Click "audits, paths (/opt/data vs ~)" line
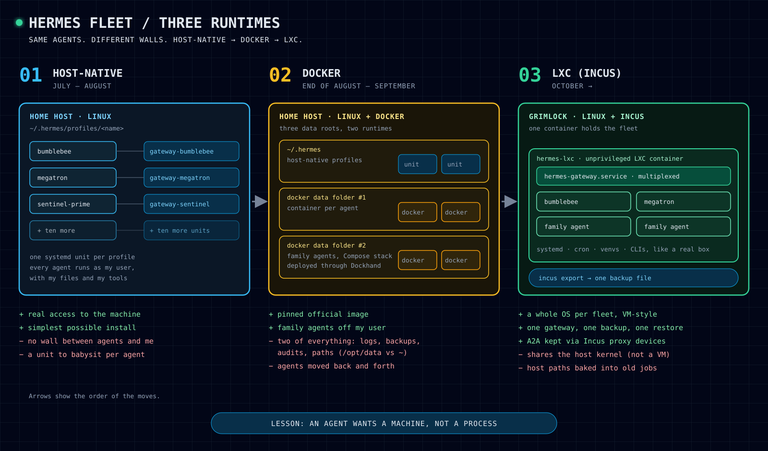 point(342,353)
